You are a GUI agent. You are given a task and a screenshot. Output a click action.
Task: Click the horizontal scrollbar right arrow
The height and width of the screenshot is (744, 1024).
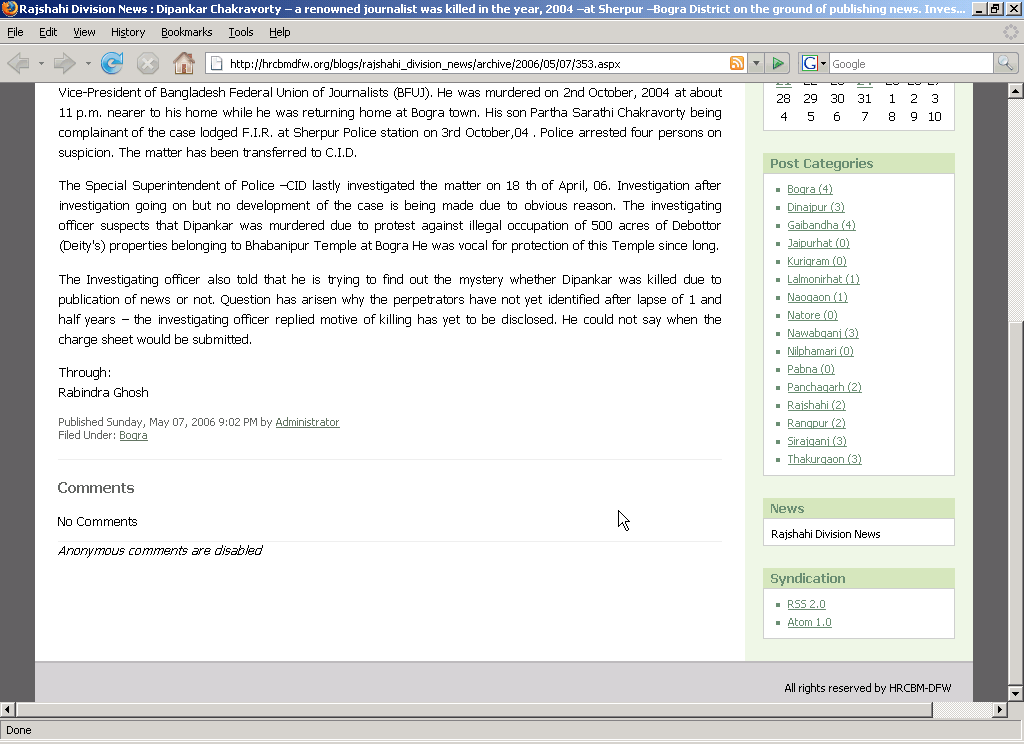coord(1000,709)
